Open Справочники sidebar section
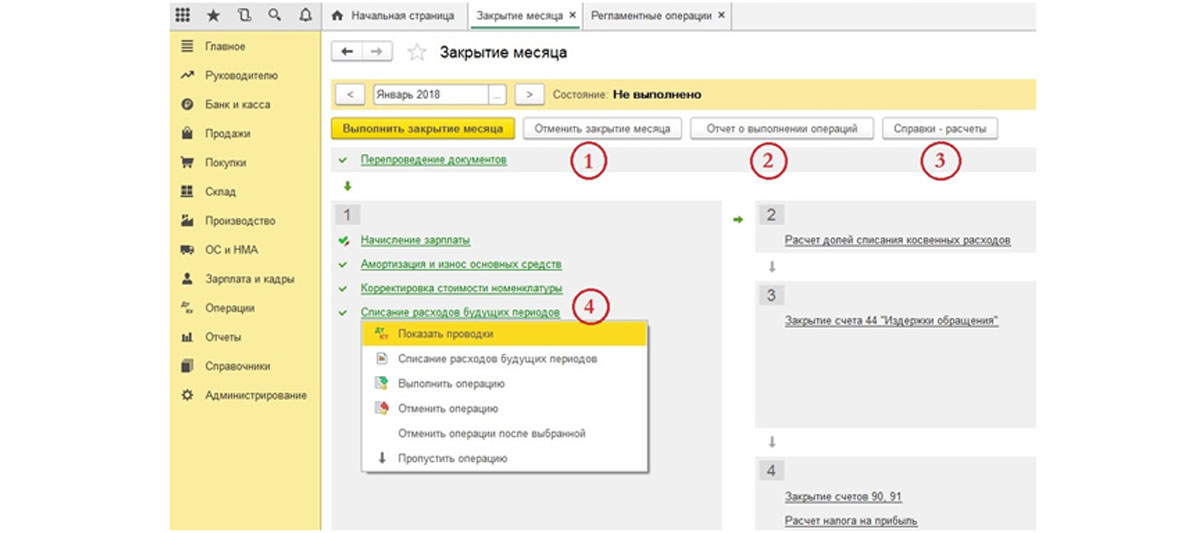Image resolution: width=1200 pixels, height=533 pixels. pyautogui.click(x=237, y=367)
